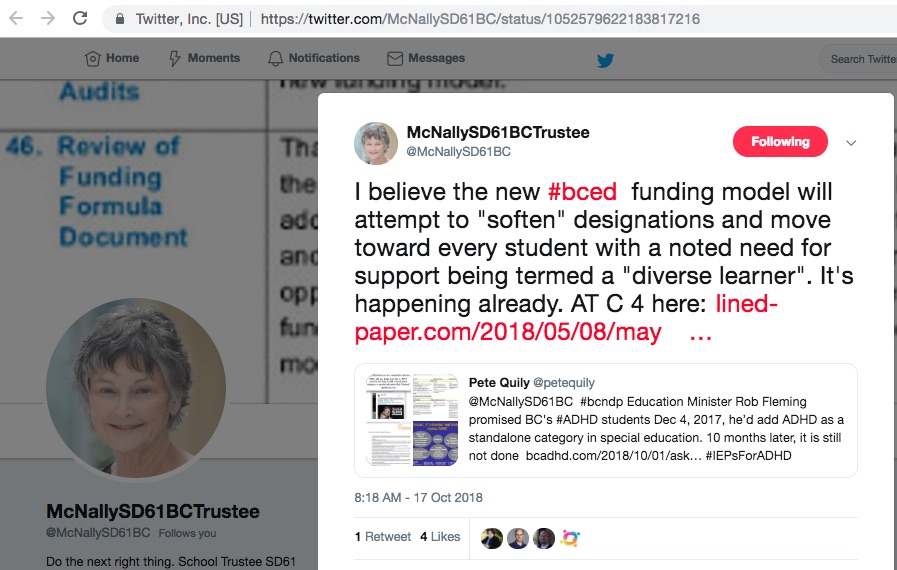Viewport: 897px width, 570px height.
Task: Expand tweet options chevron
Action: coord(851,142)
